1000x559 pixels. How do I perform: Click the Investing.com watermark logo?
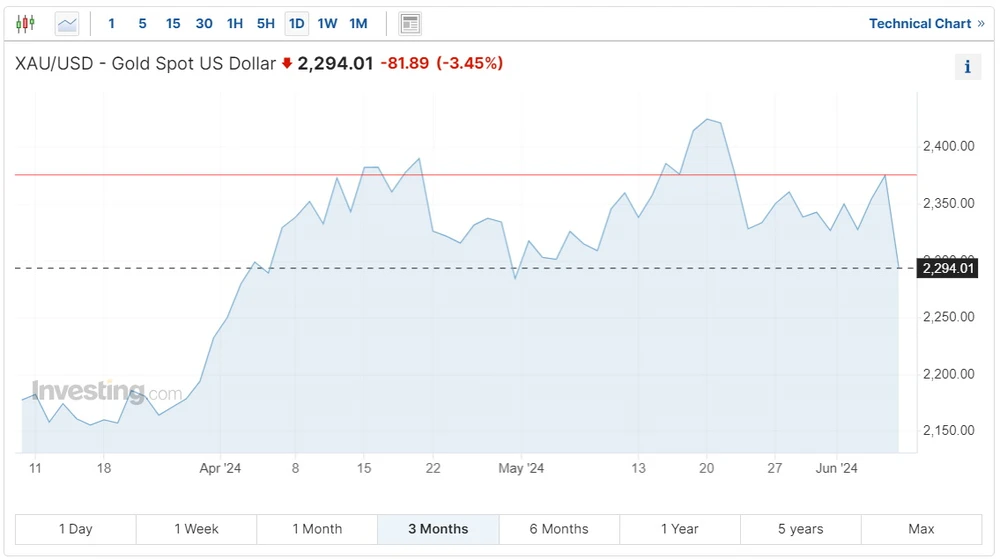click(x=106, y=391)
